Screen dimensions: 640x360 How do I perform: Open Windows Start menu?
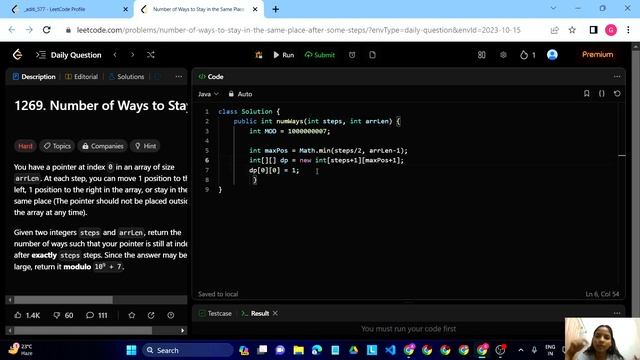(131, 350)
